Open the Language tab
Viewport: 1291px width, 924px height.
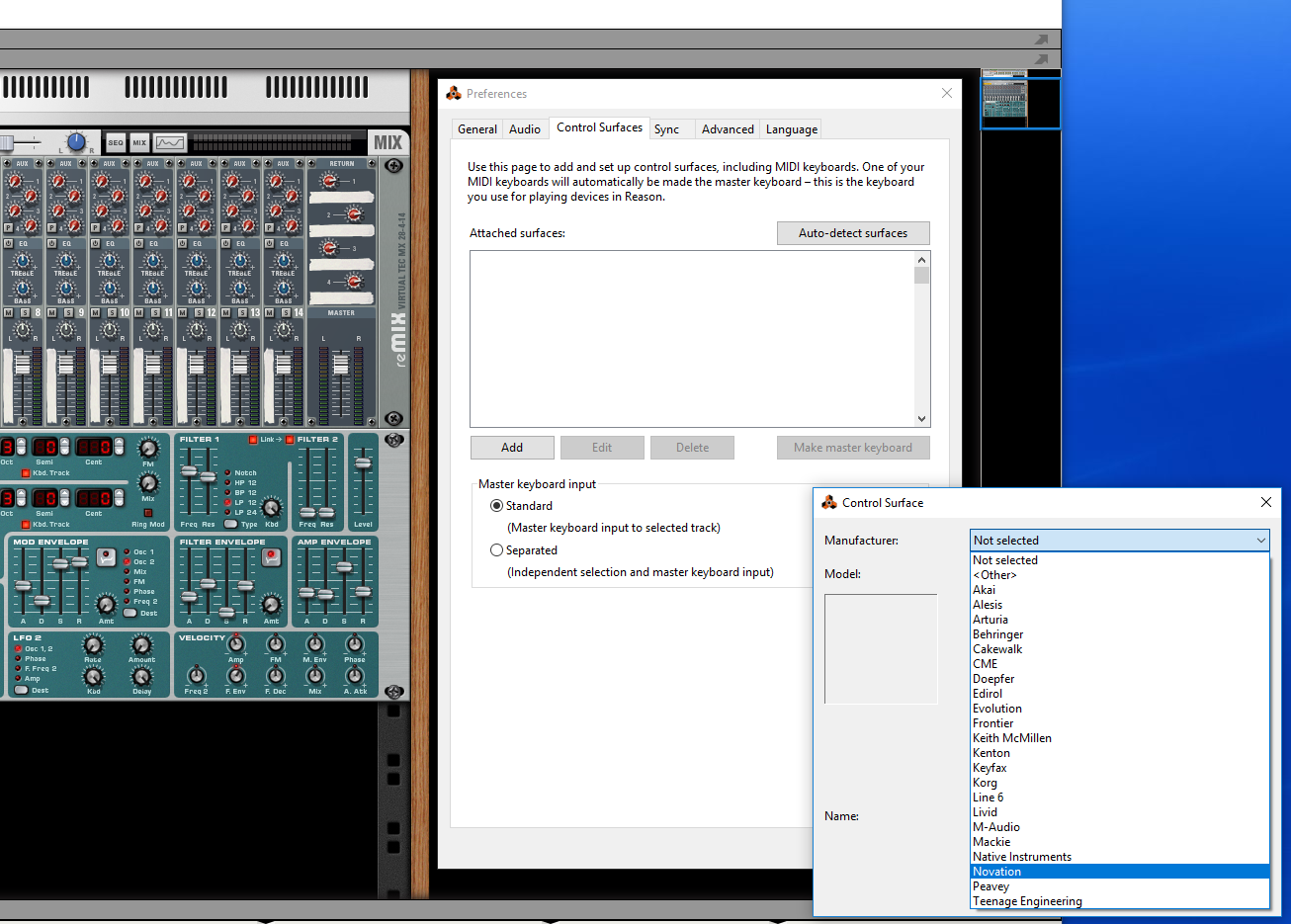tap(792, 129)
